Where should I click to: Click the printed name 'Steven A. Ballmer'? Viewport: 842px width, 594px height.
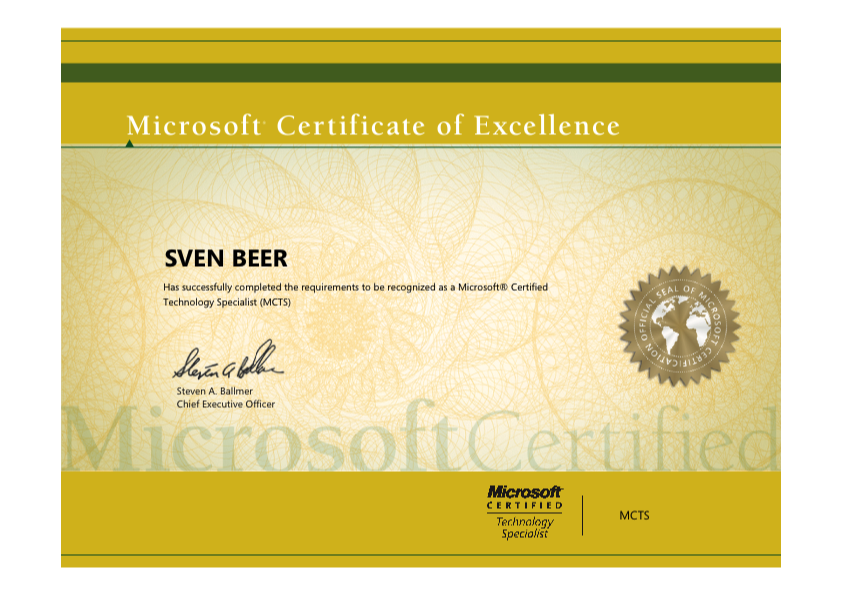click(x=214, y=391)
